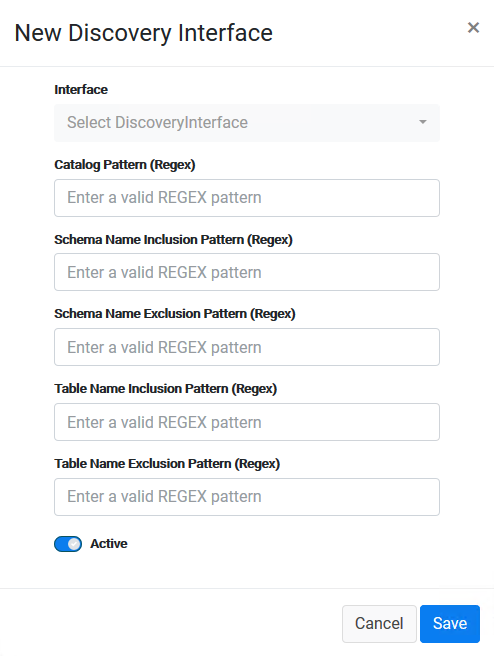Click the Schema Name Exclusion Pattern input
The image size is (494, 656).
(247, 347)
